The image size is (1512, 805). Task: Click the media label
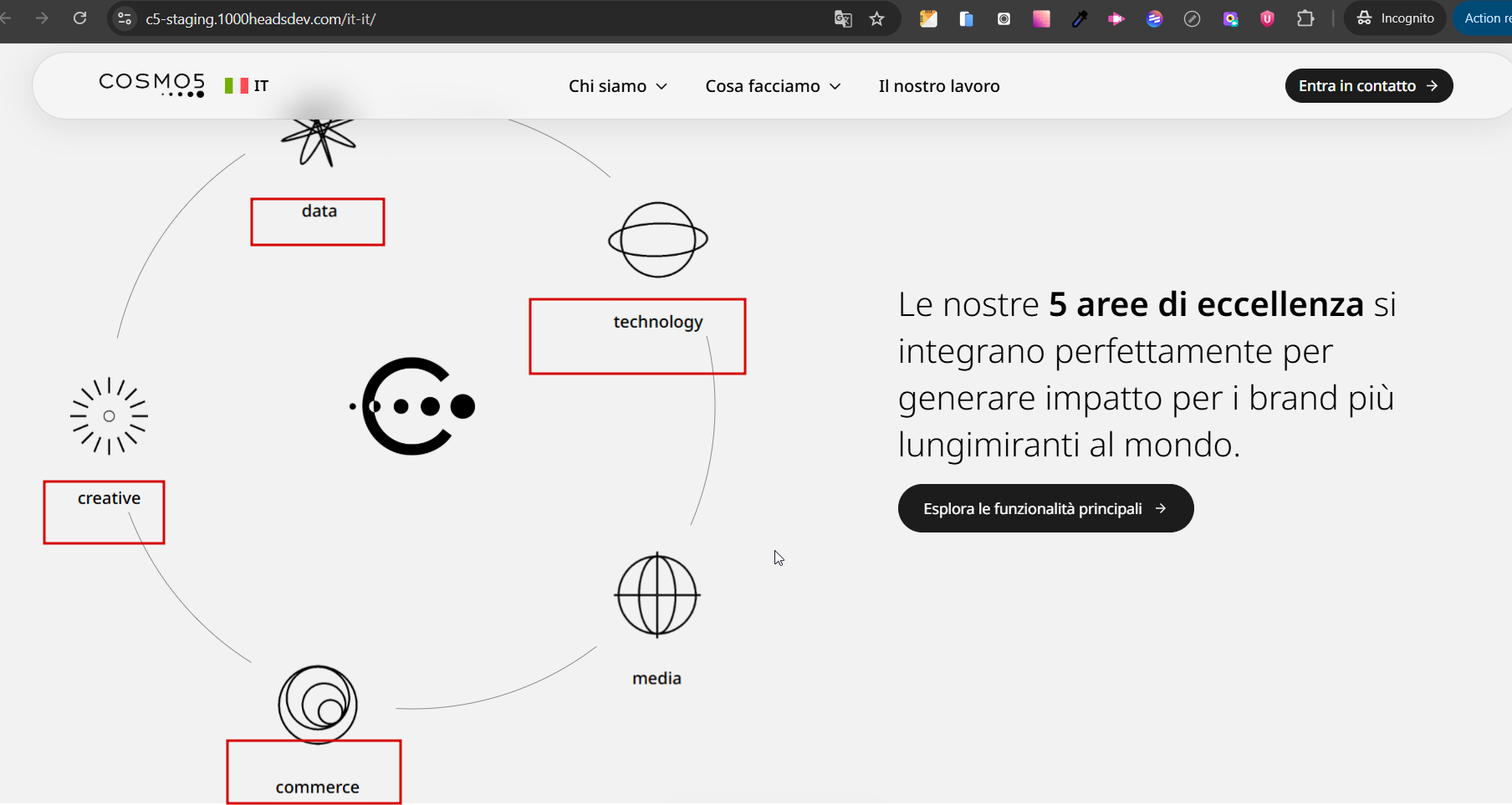click(x=656, y=678)
